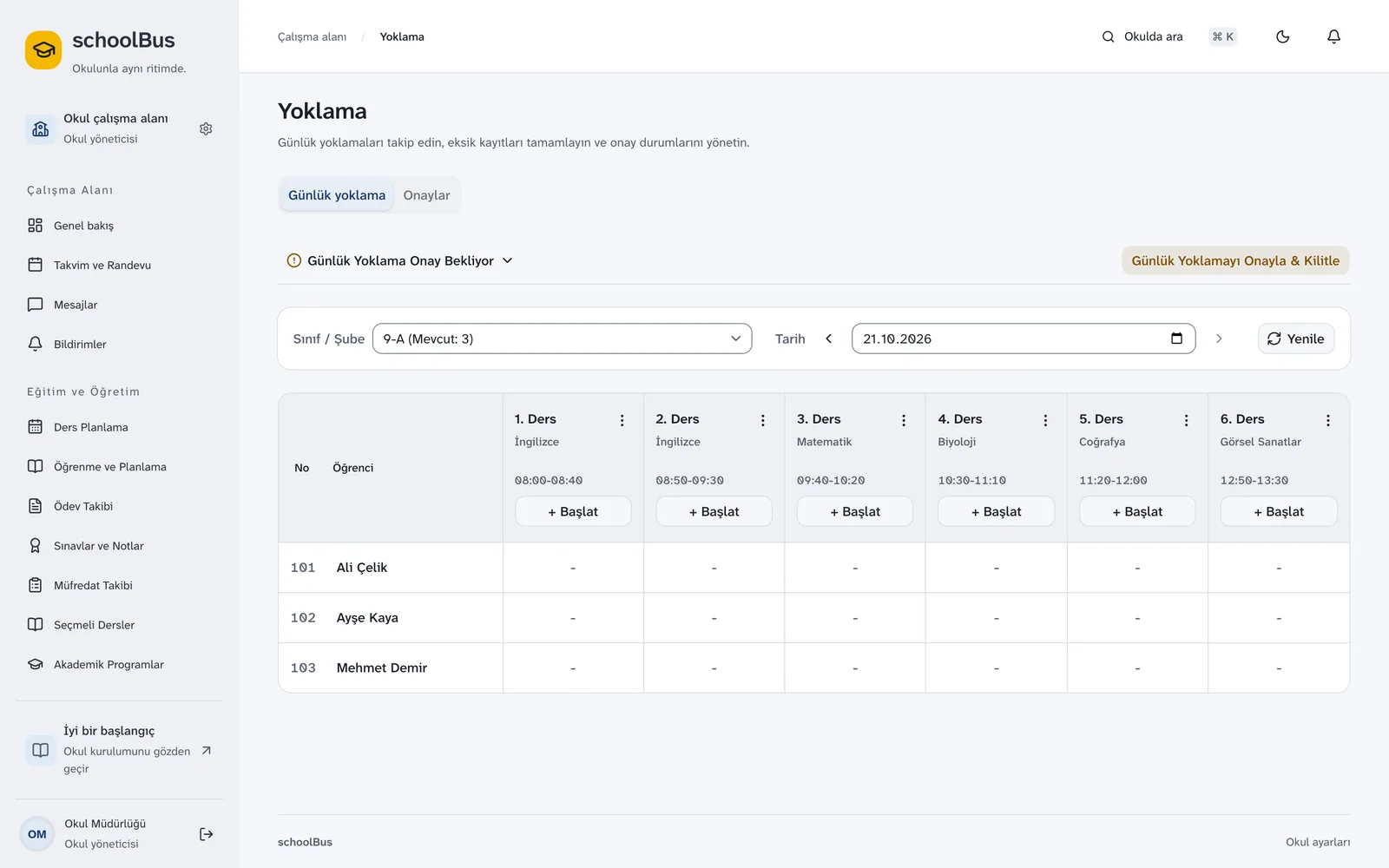Open the date picker calendar icon
The image size is (1389, 868).
(x=1176, y=339)
